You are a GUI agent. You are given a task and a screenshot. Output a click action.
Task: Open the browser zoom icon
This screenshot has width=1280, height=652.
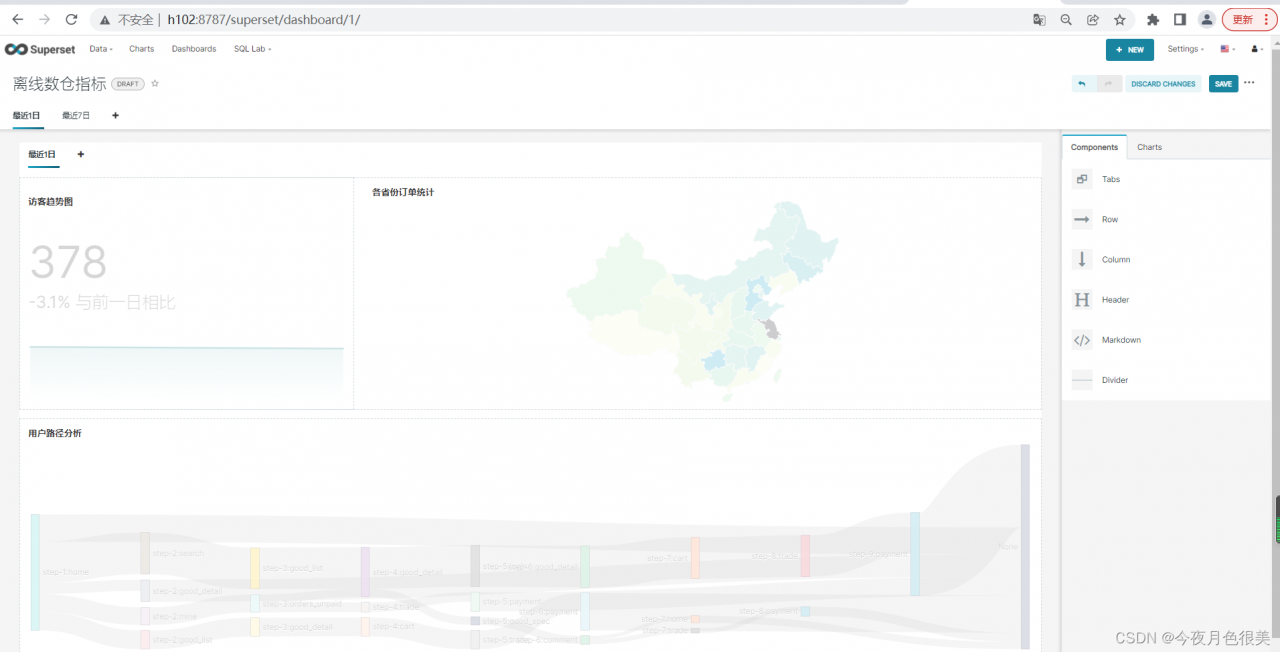point(1066,19)
